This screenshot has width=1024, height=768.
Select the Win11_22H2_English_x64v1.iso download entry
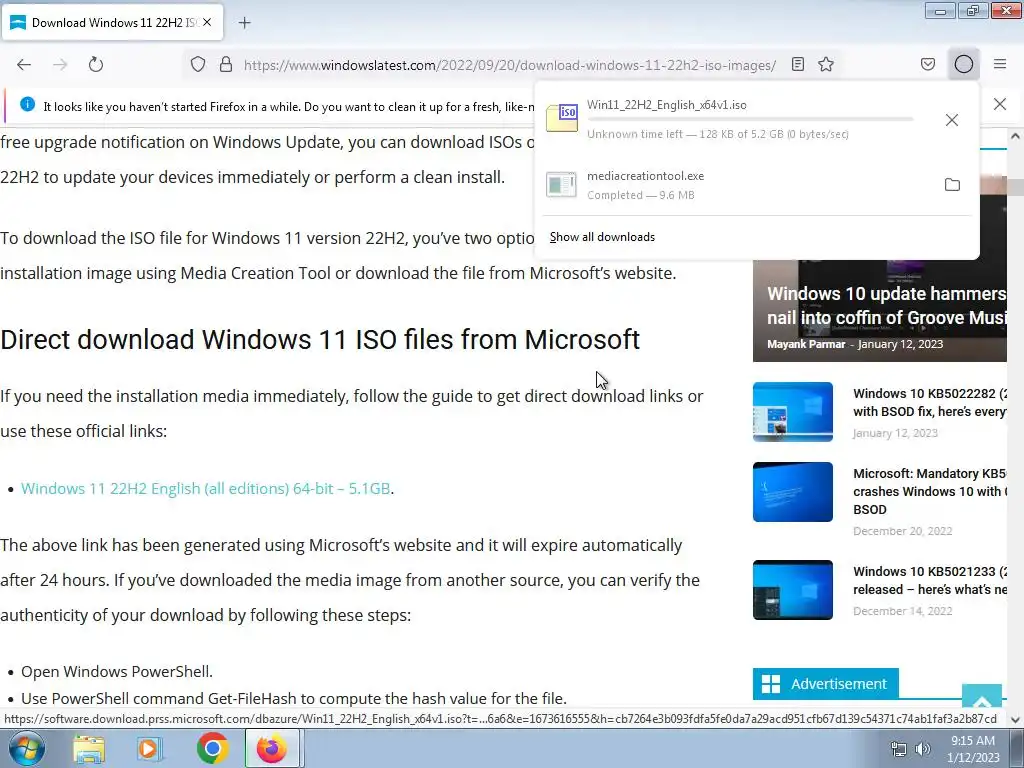point(756,120)
